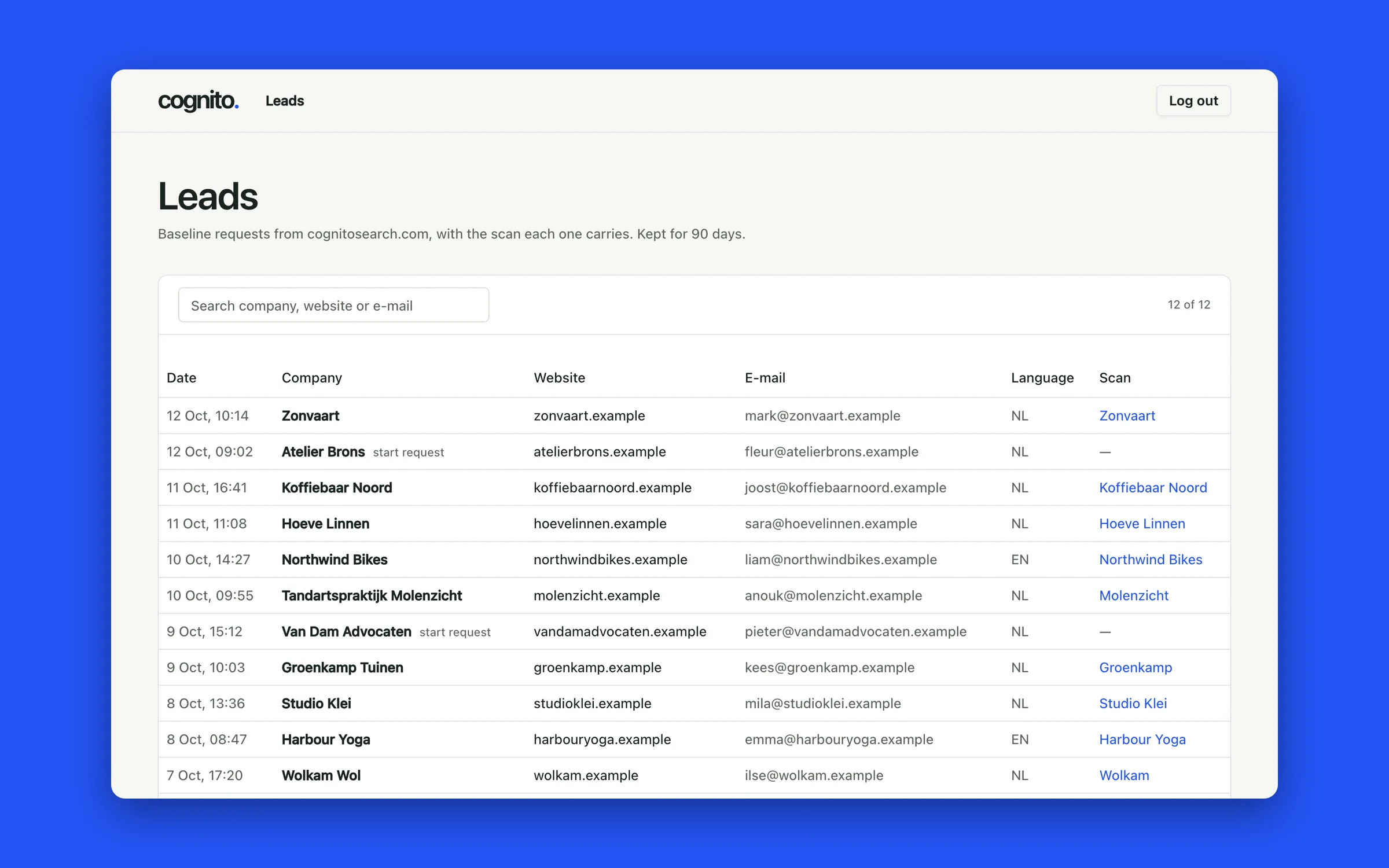The width and height of the screenshot is (1389, 868).
Task: Click the joost@koffiebaarnoord.example e-mail
Action: point(845,487)
